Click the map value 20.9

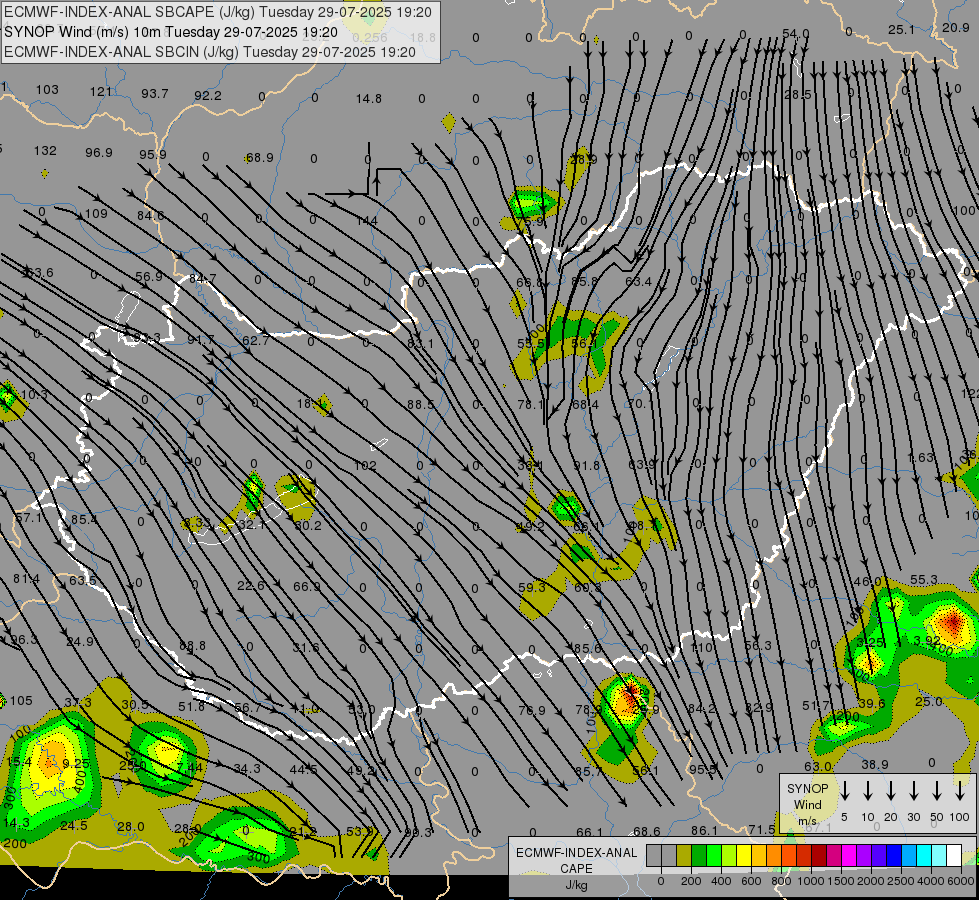coord(955,27)
